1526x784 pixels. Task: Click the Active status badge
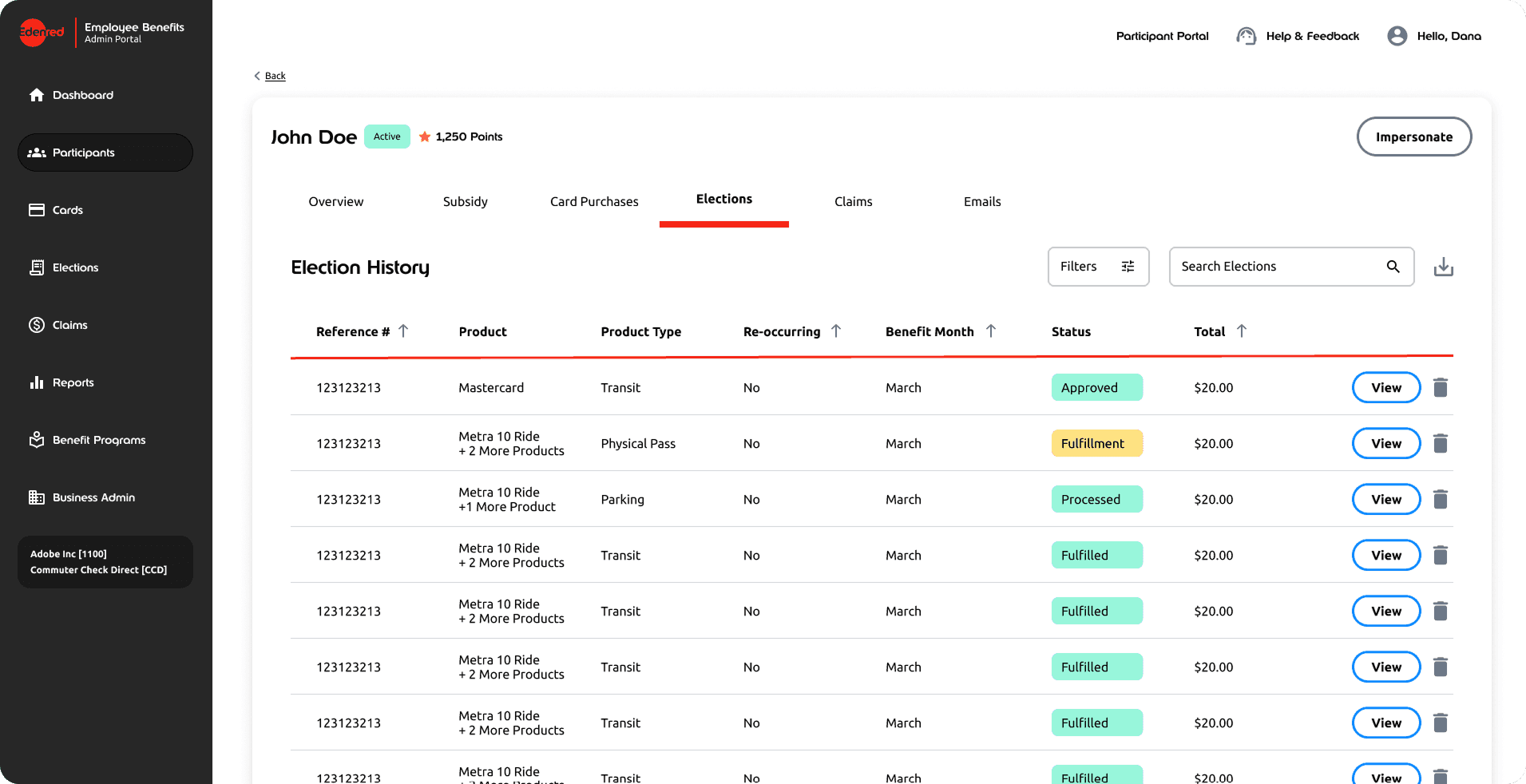click(387, 137)
